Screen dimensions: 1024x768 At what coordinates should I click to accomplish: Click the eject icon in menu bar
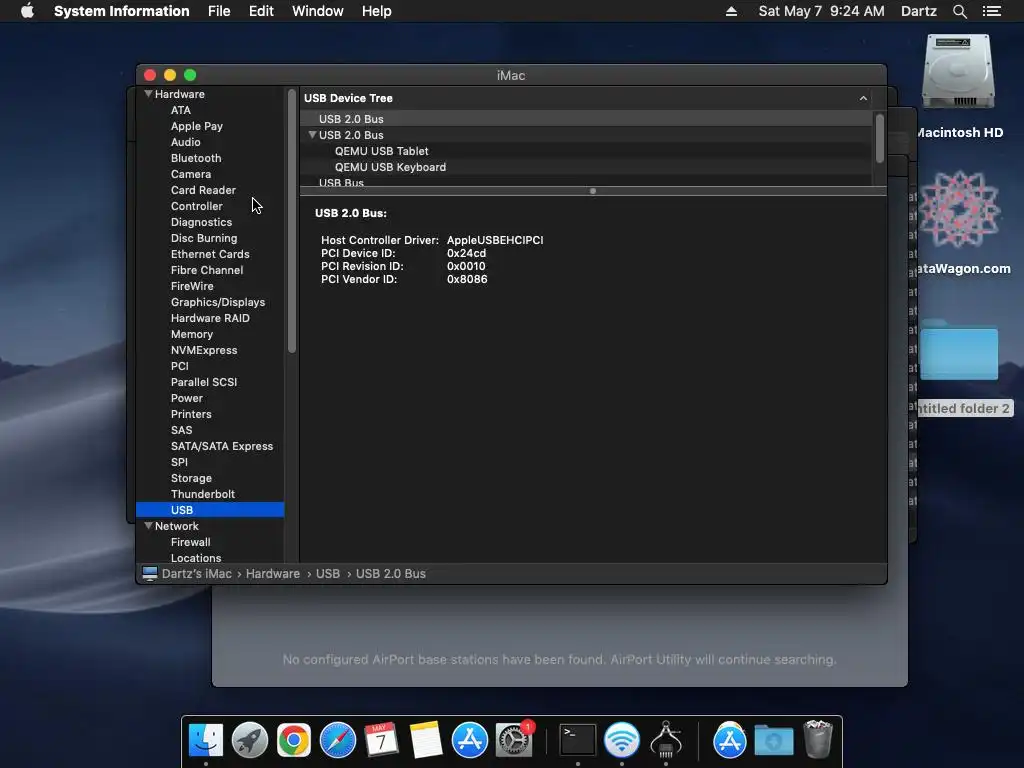point(731,11)
